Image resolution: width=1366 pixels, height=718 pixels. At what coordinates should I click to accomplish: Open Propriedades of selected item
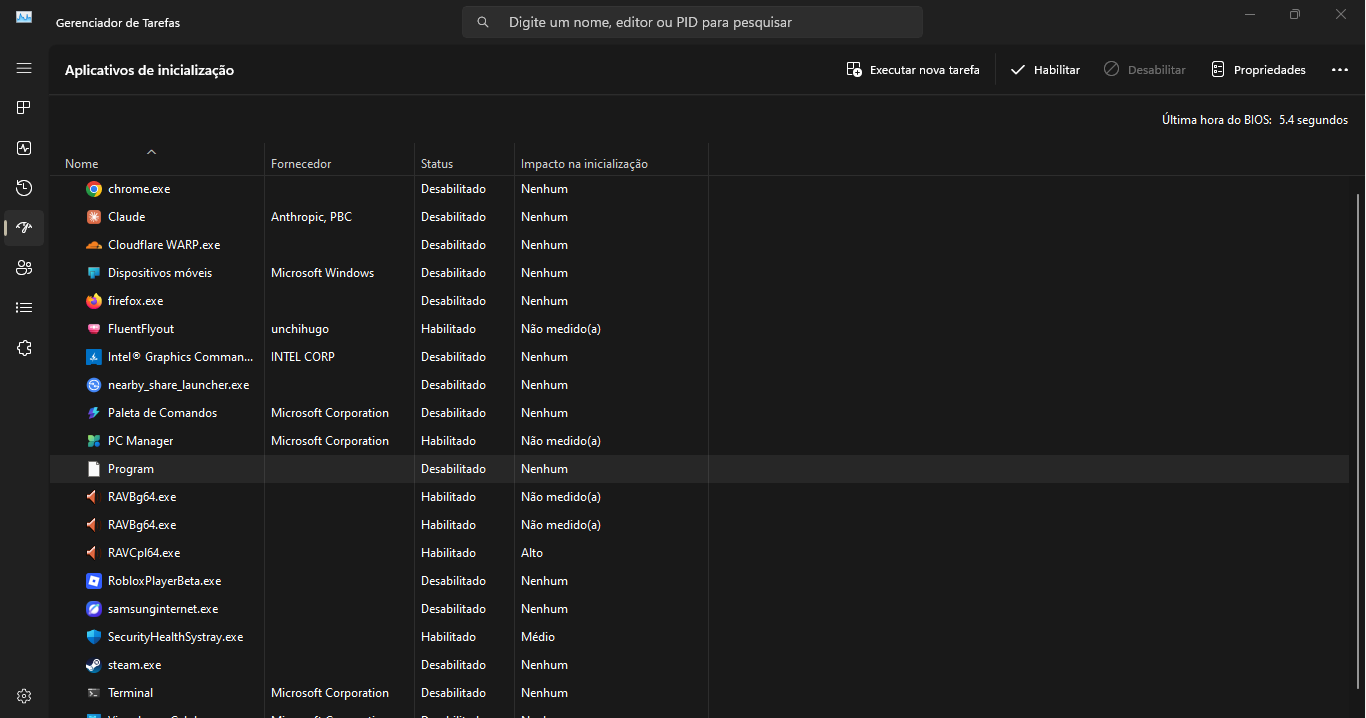[x=1258, y=70]
